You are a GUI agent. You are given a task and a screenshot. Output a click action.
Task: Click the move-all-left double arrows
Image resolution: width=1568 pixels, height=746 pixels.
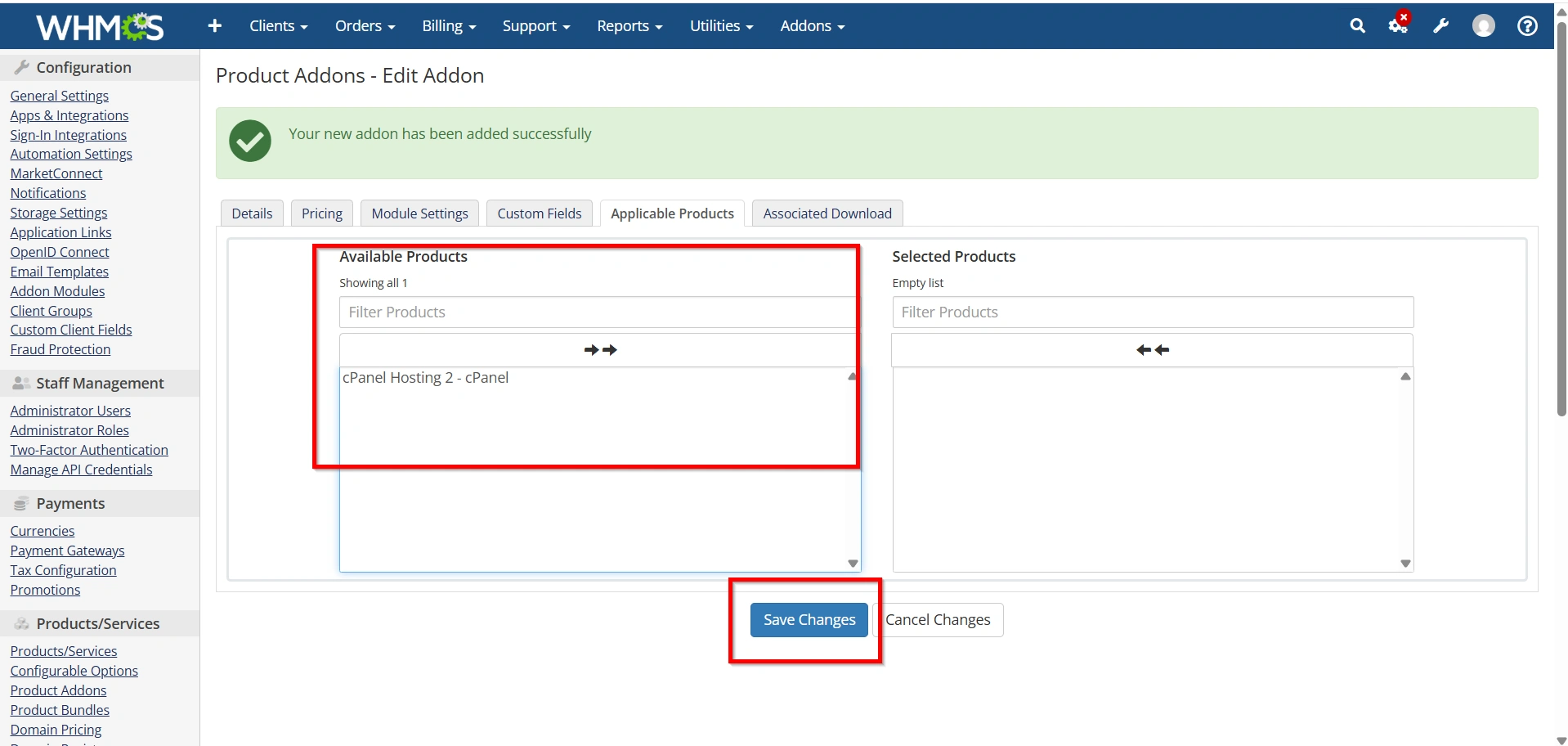(x=1153, y=350)
